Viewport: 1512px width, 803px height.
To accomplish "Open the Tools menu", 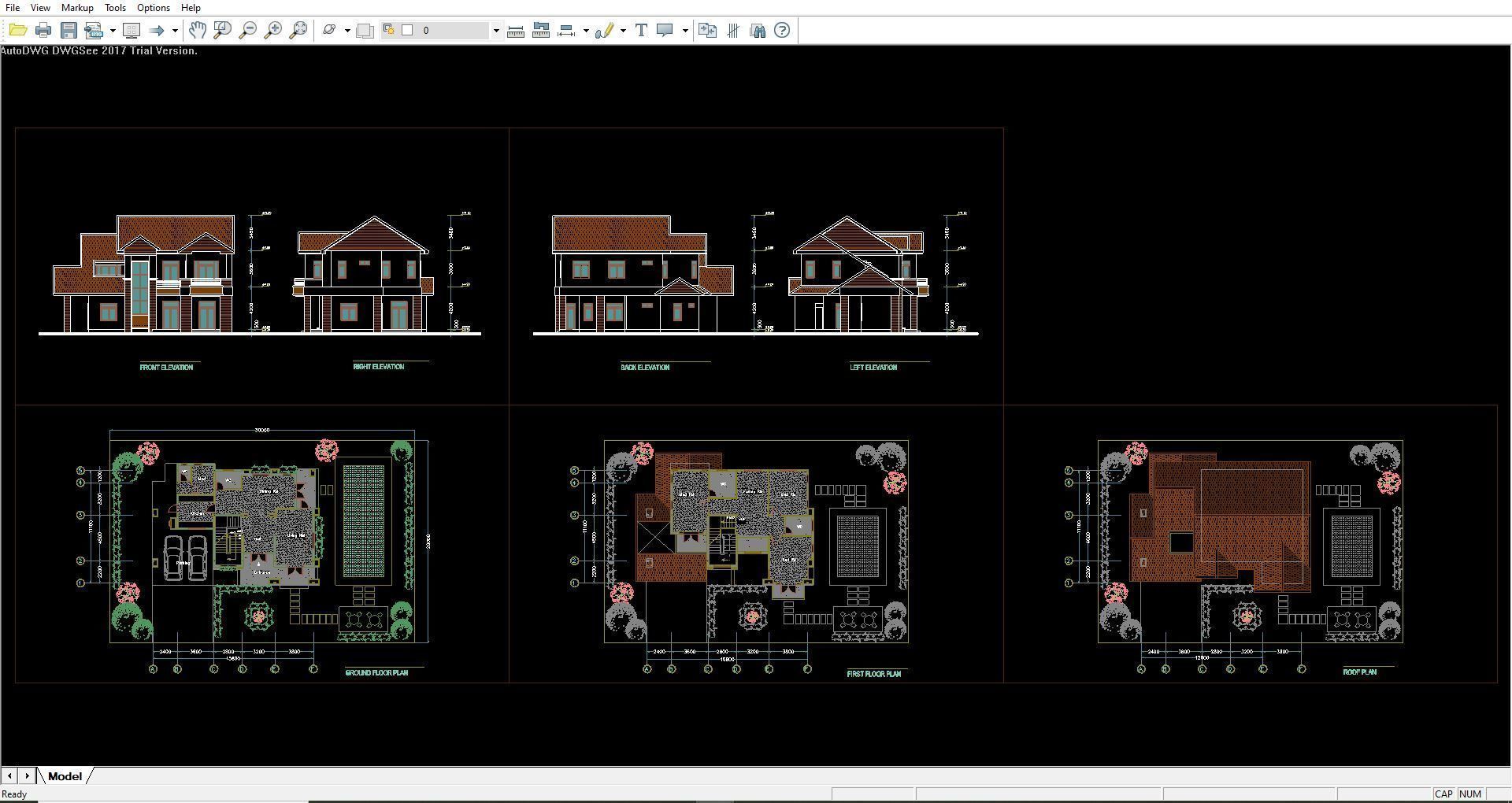I will (115, 7).
